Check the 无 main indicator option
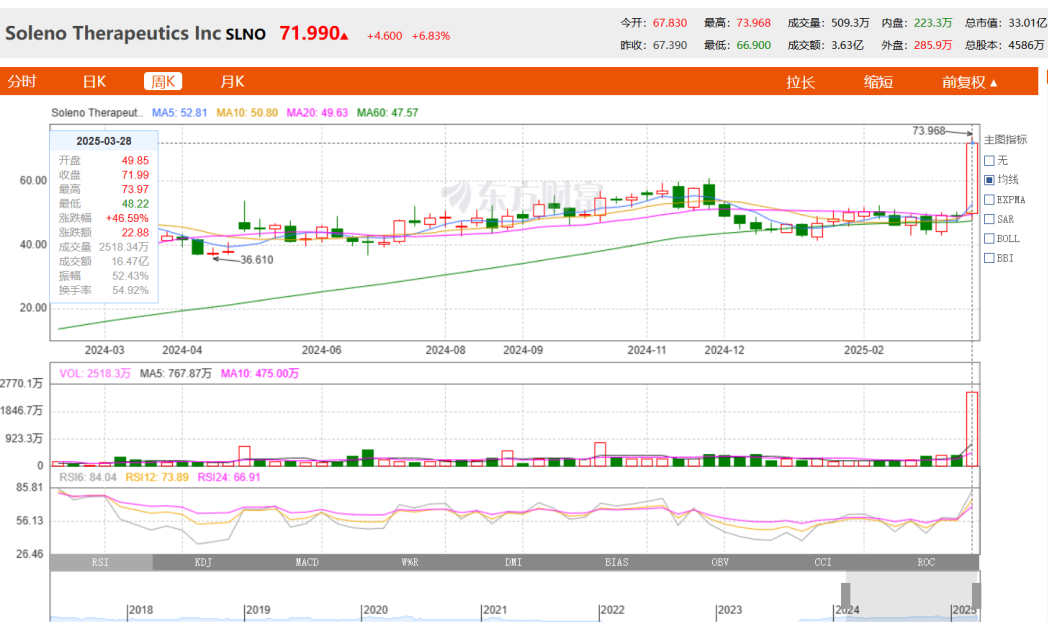The image size is (1048, 624). point(990,160)
